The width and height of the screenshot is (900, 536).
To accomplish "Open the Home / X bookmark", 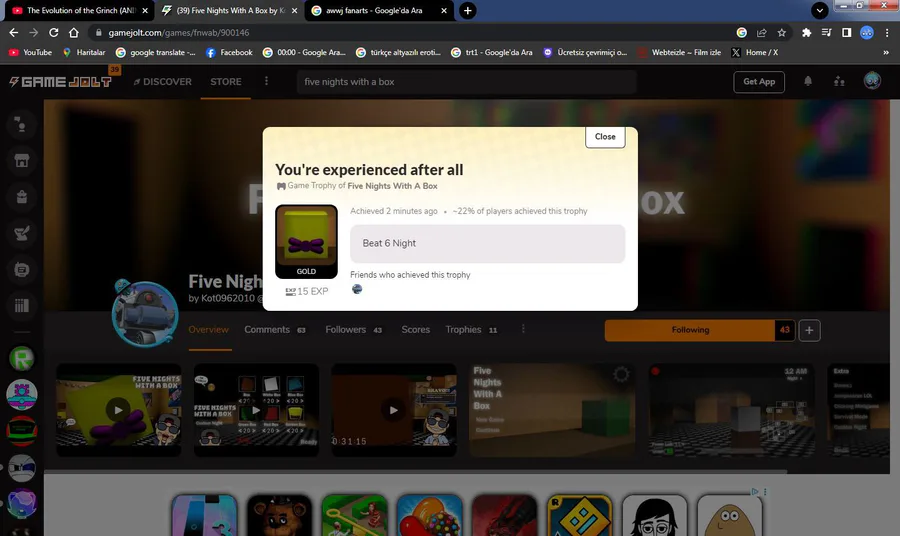I will coord(755,52).
